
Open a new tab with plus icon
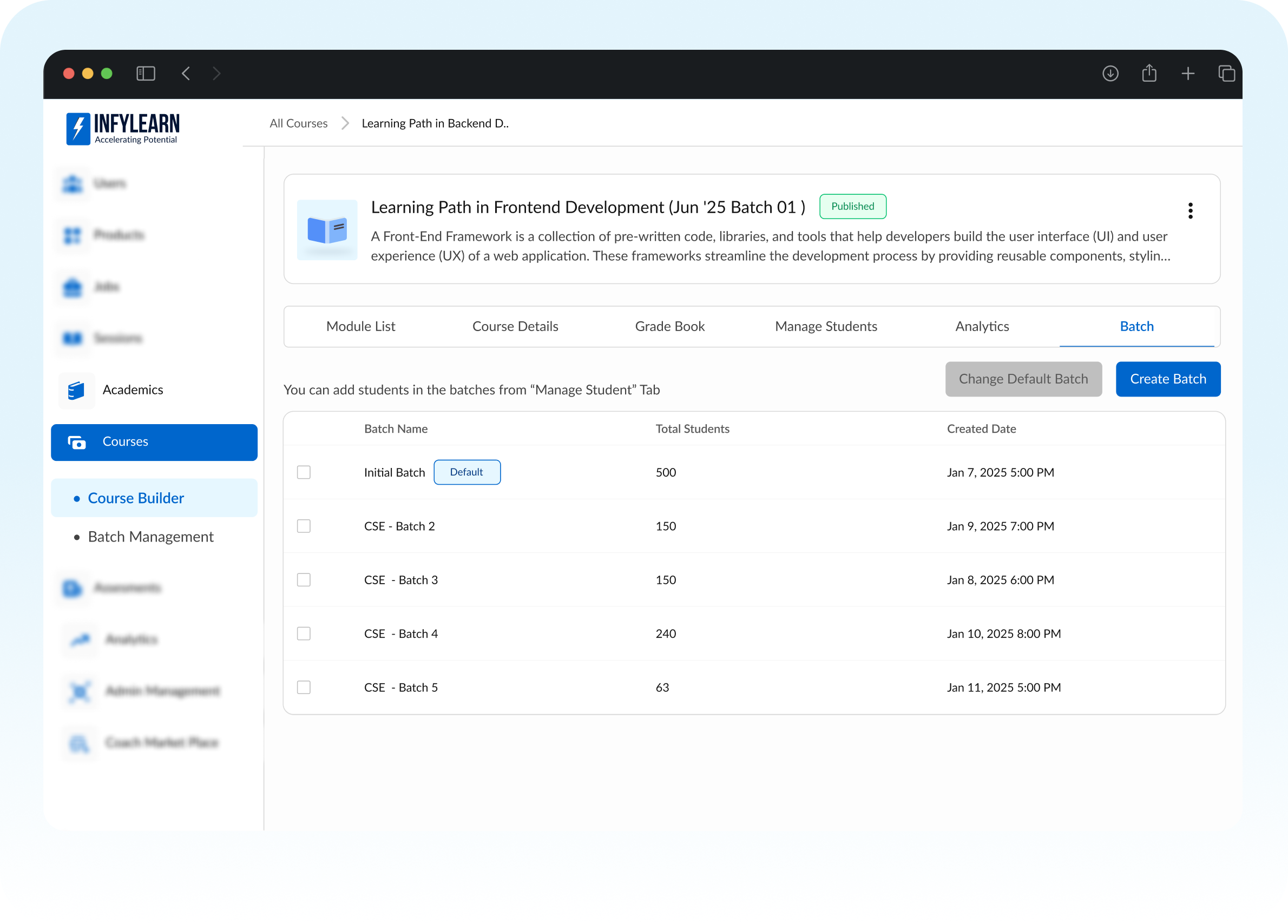pos(1187,73)
